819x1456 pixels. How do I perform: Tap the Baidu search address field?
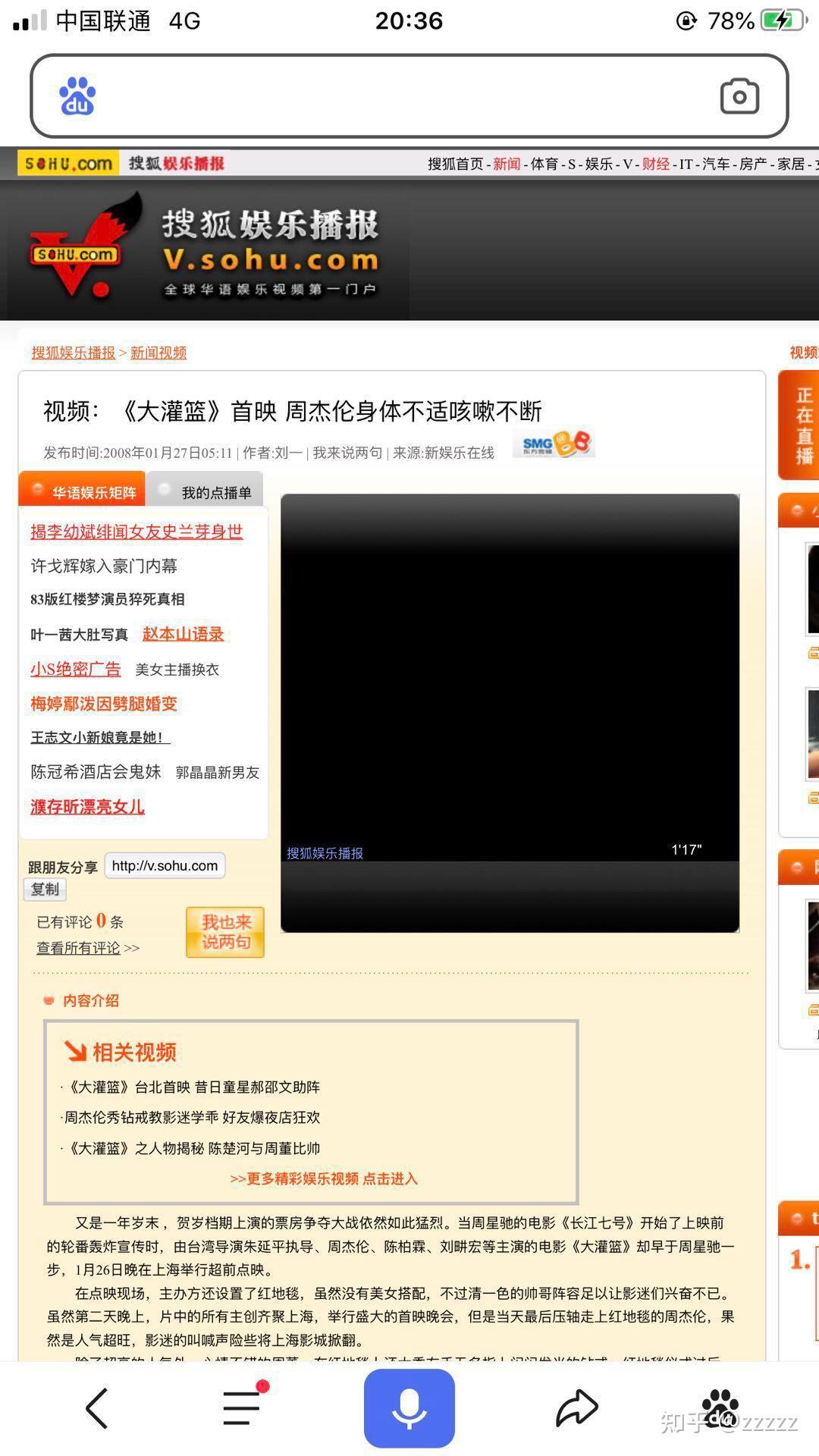point(409,96)
